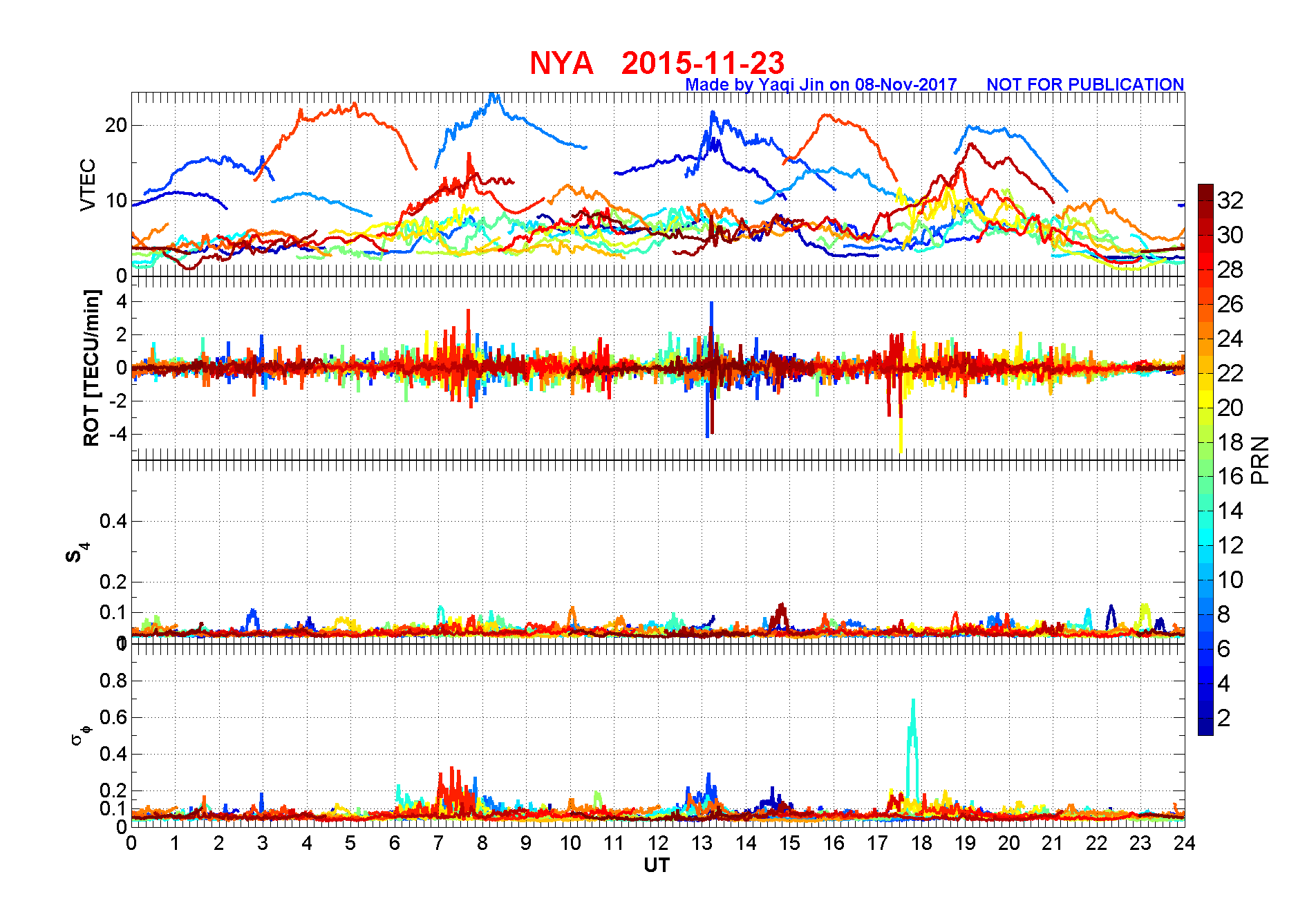Click colorbar tick label 30
1316x919 pixels.
(x=1230, y=235)
